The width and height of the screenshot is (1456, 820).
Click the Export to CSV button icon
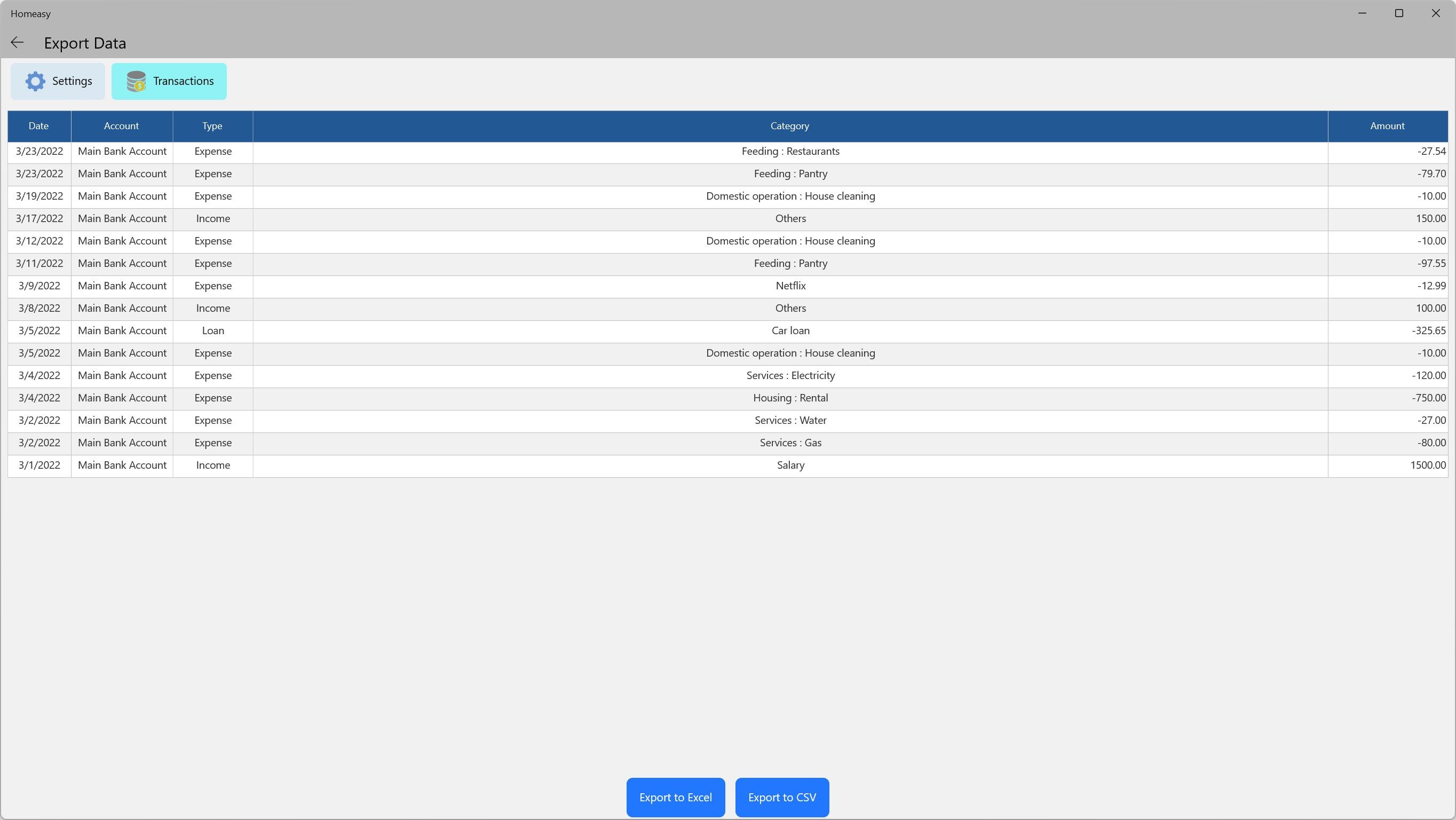click(x=782, y=797)
